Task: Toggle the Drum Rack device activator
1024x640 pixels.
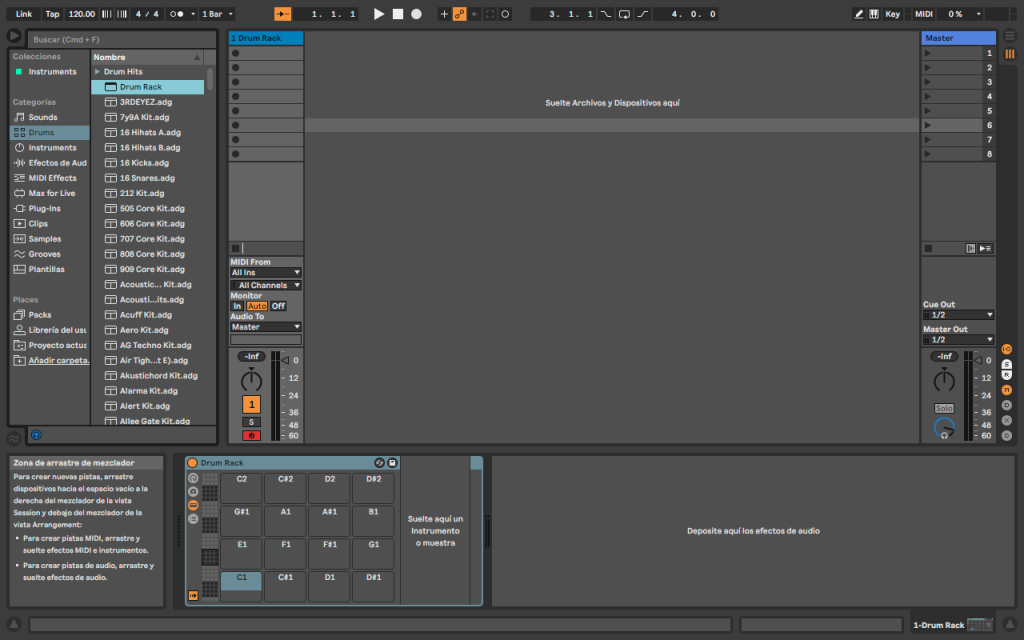Action: tap(193, 463)
